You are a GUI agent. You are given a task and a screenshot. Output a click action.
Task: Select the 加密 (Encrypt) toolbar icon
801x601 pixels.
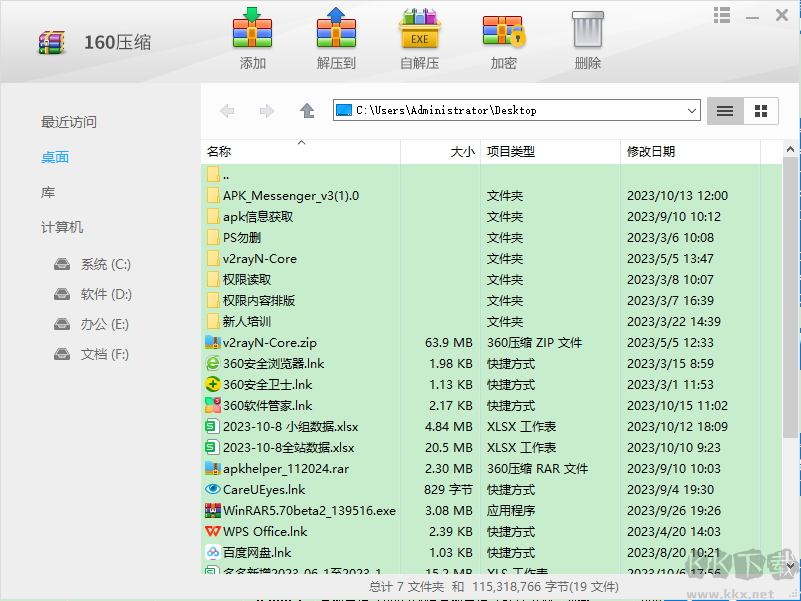coord(503,30)
